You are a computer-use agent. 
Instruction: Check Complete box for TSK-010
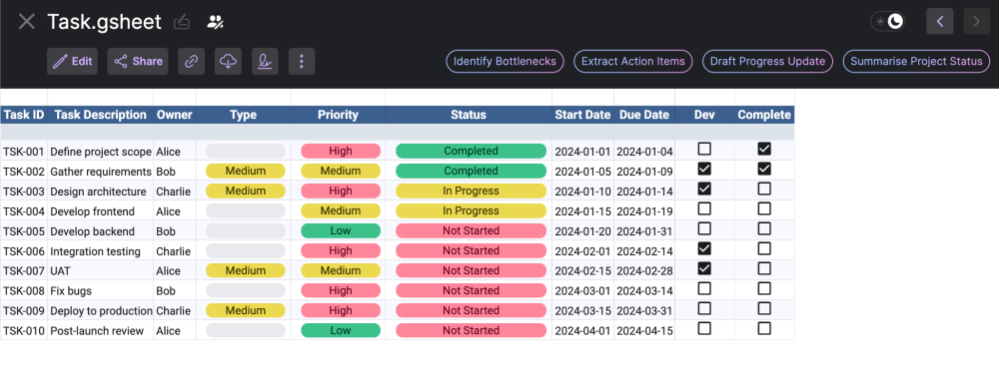click(764, 329)
